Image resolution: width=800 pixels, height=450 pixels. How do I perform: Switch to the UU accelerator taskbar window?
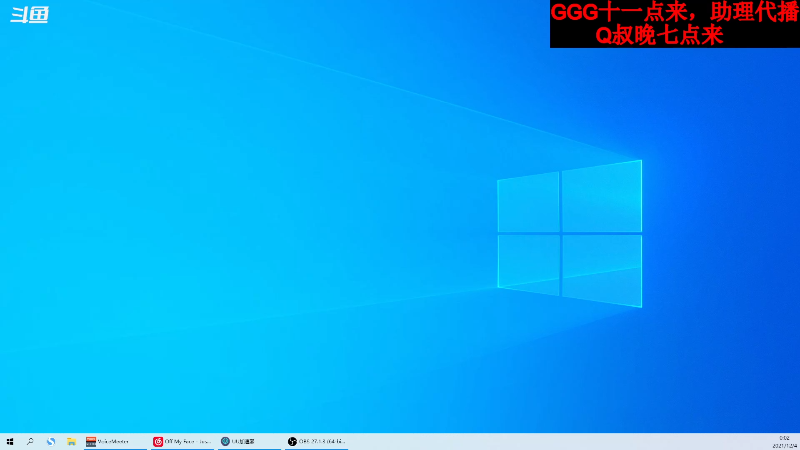pyautogui.click(x=249, y=441)
